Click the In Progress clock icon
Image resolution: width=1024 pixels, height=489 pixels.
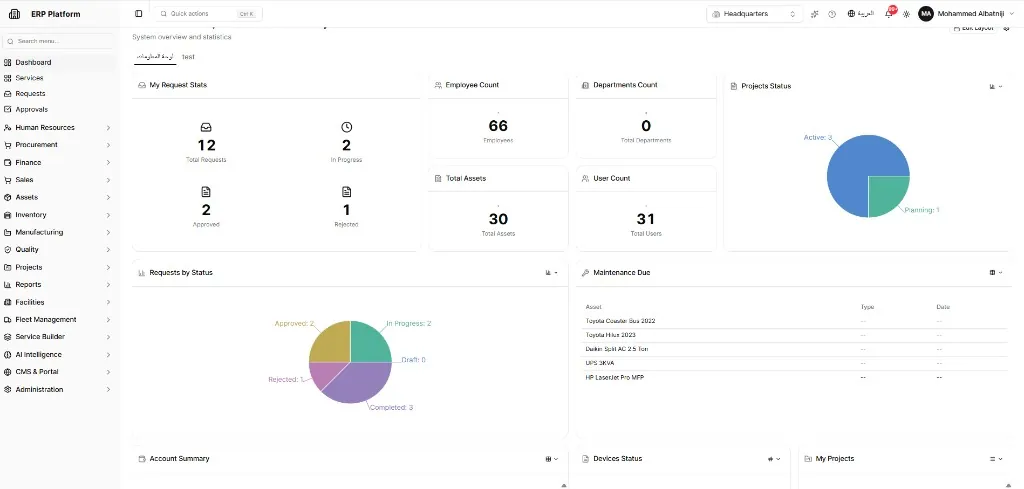346,127
